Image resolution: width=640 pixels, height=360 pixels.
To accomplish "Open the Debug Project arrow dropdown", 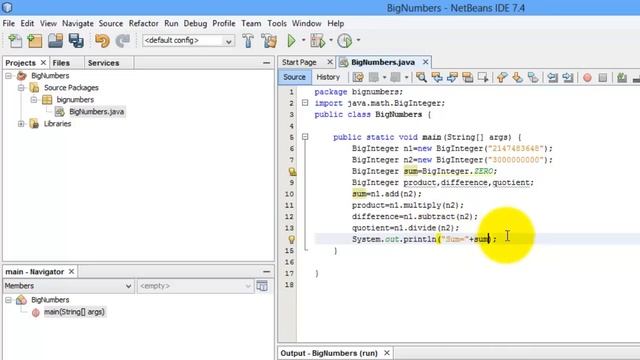I will point(331,40).
